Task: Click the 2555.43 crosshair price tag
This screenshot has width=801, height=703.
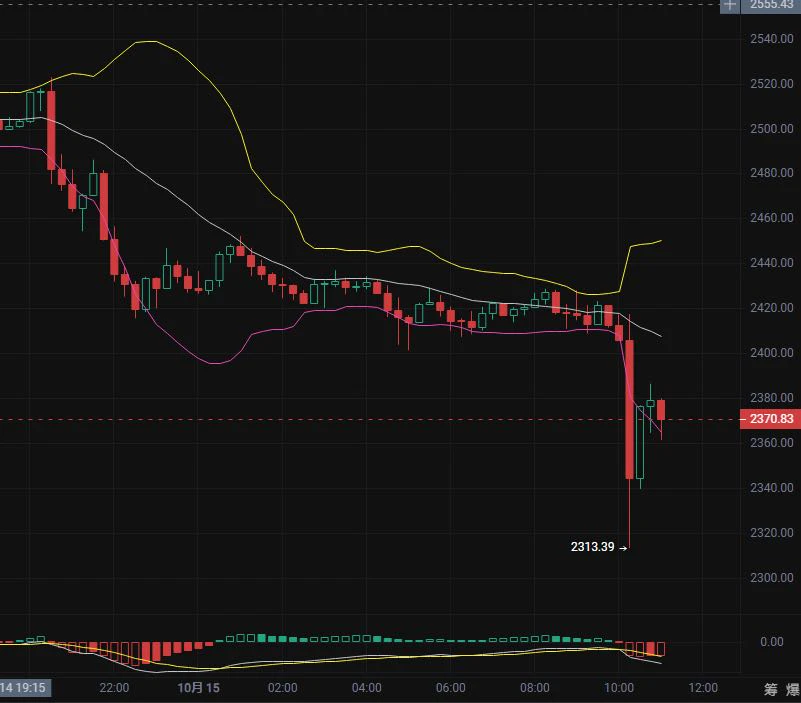Action: (x=771, y=5)
